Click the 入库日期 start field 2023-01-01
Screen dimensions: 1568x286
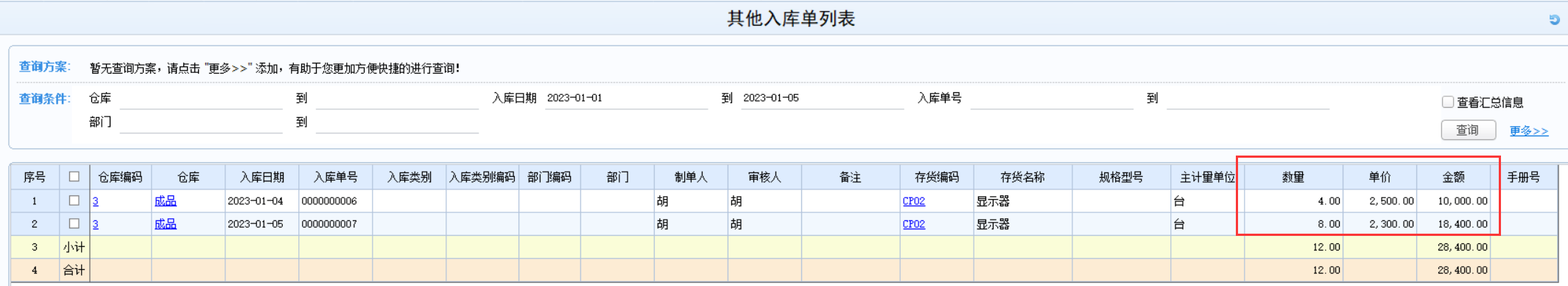pyautogui.click(x=626, y=98)
